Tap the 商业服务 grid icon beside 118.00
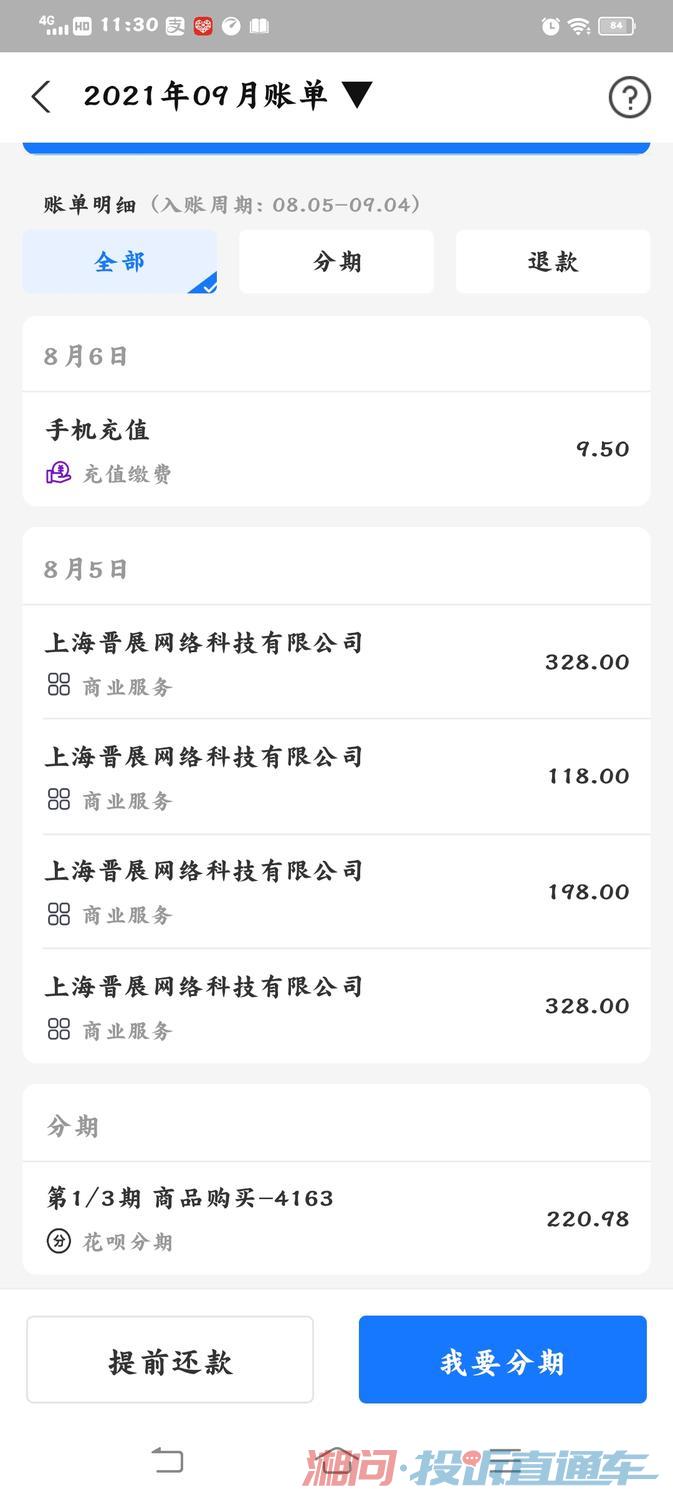Screen dimensions: 673x1500 click(59, 799)
